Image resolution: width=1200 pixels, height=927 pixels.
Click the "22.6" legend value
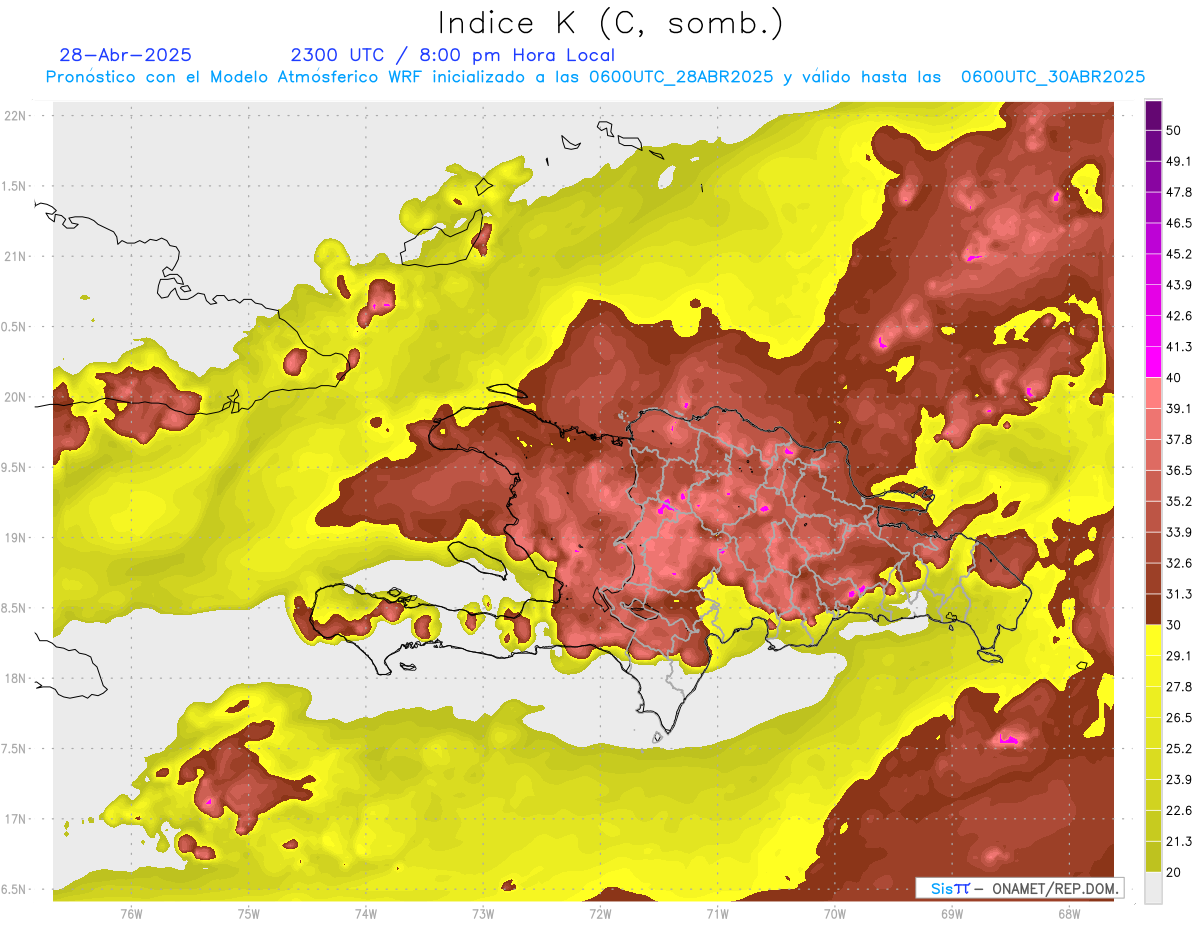(1178, 811)
